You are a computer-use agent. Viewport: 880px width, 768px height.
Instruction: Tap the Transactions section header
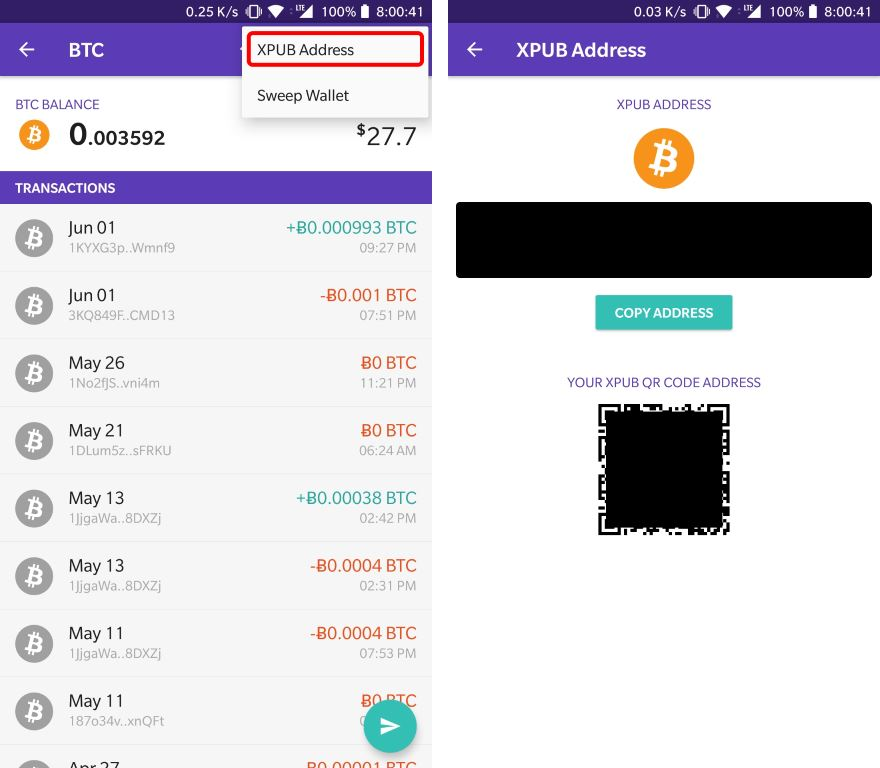point(216,188)
